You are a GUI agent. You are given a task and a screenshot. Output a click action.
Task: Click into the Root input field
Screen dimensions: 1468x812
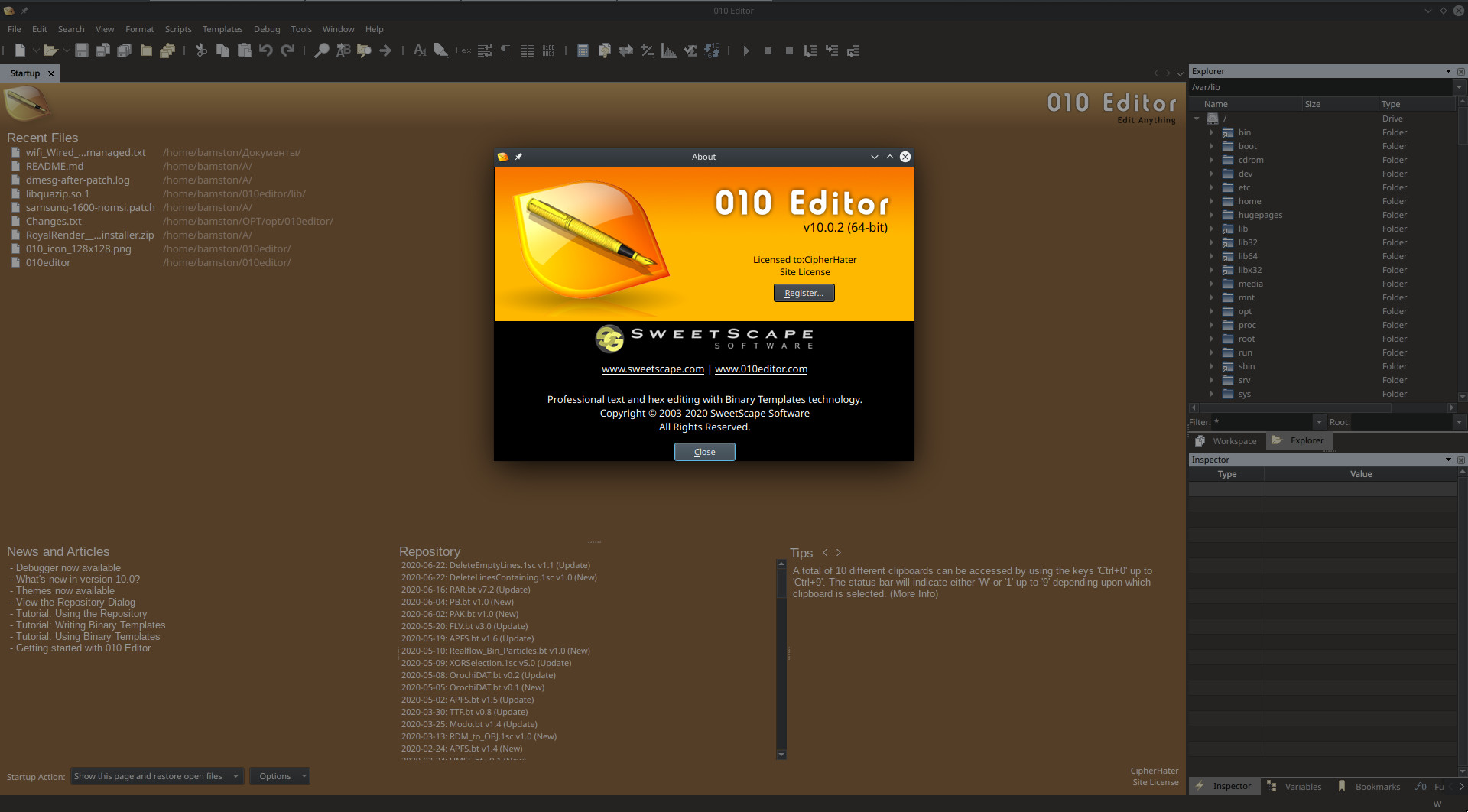pyautogui.click(x=1401, y=422)
